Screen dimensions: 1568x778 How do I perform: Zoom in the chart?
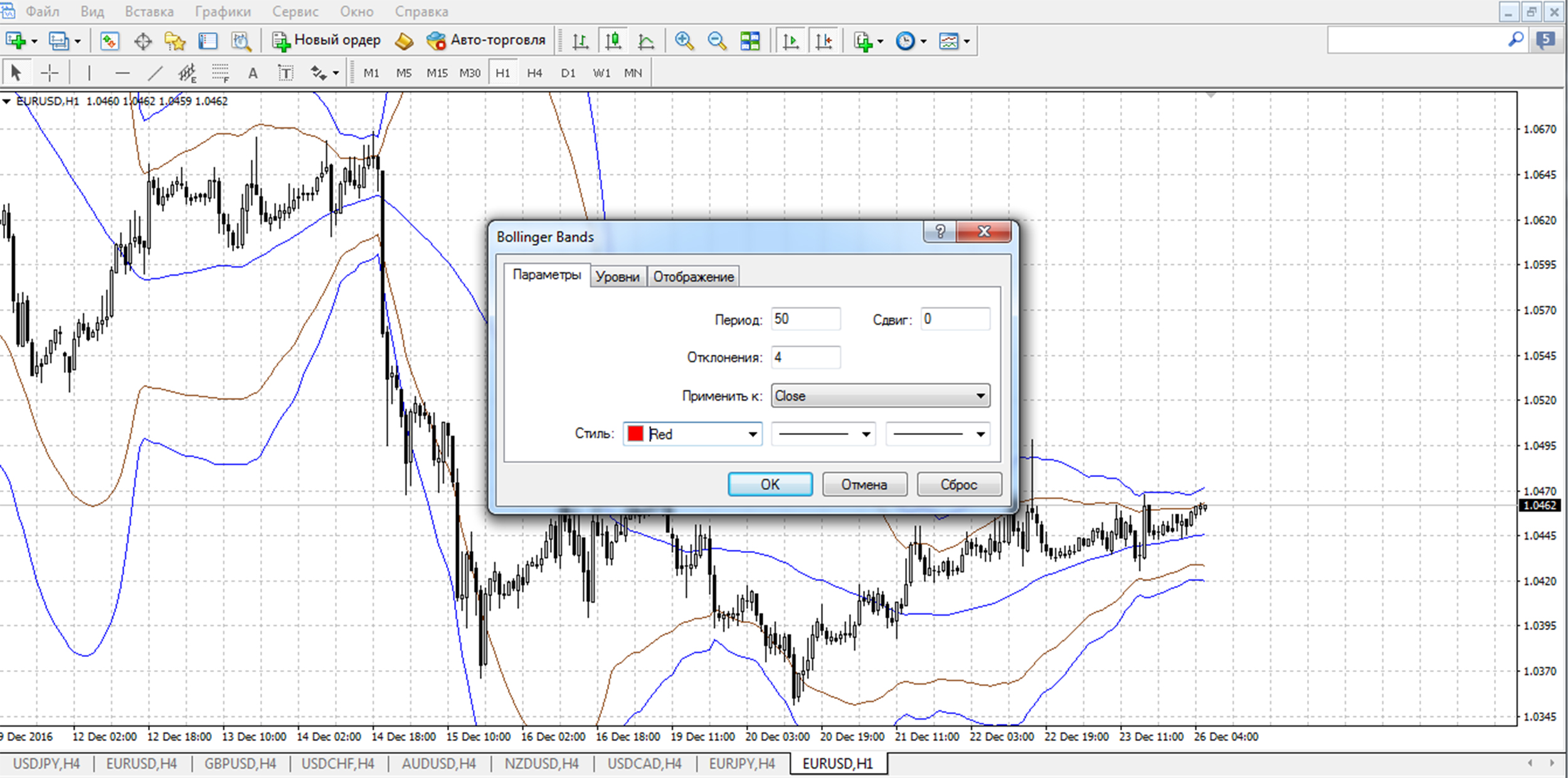pos(684,41)
